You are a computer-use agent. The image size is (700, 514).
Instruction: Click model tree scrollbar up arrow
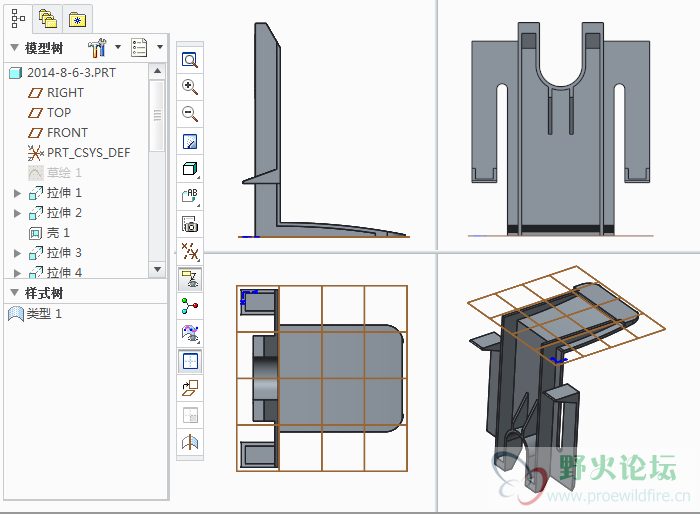(x=157, y=71)
